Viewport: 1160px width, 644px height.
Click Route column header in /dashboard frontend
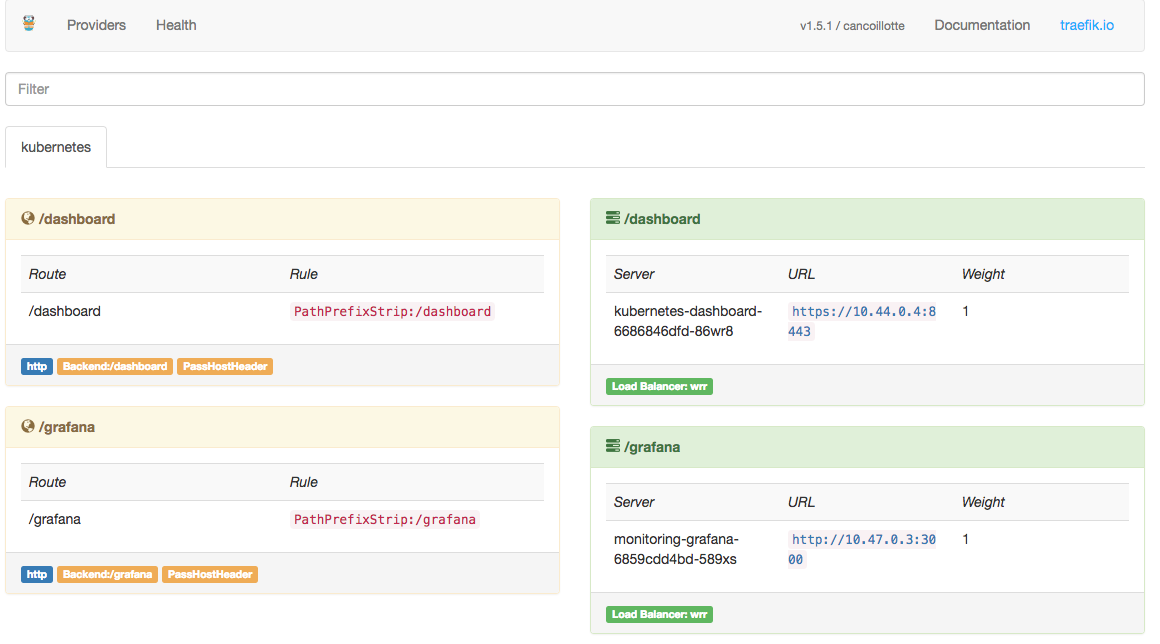[x=47, y=274]
